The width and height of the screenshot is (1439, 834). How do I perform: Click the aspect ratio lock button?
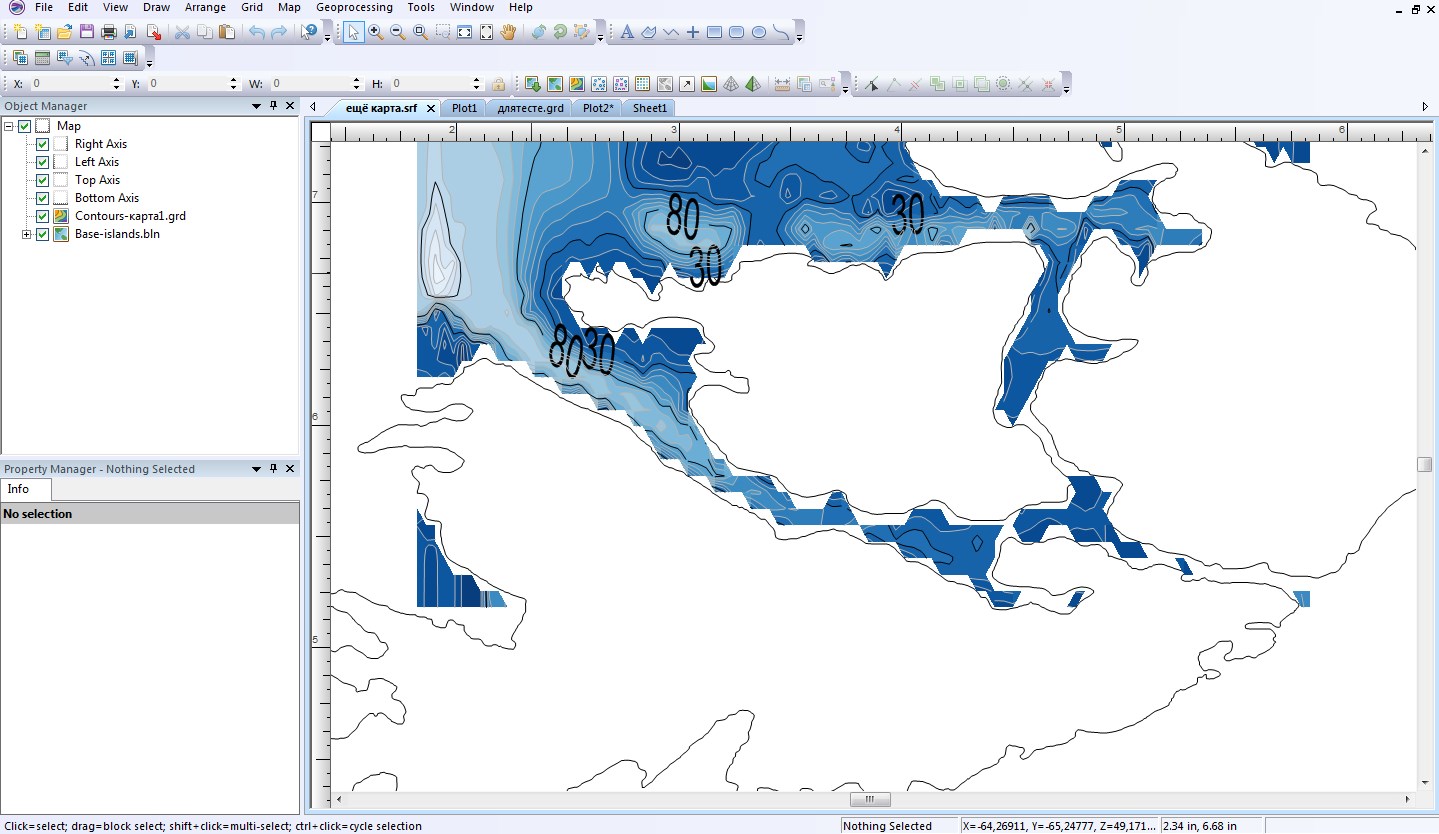tap(498, 83)
